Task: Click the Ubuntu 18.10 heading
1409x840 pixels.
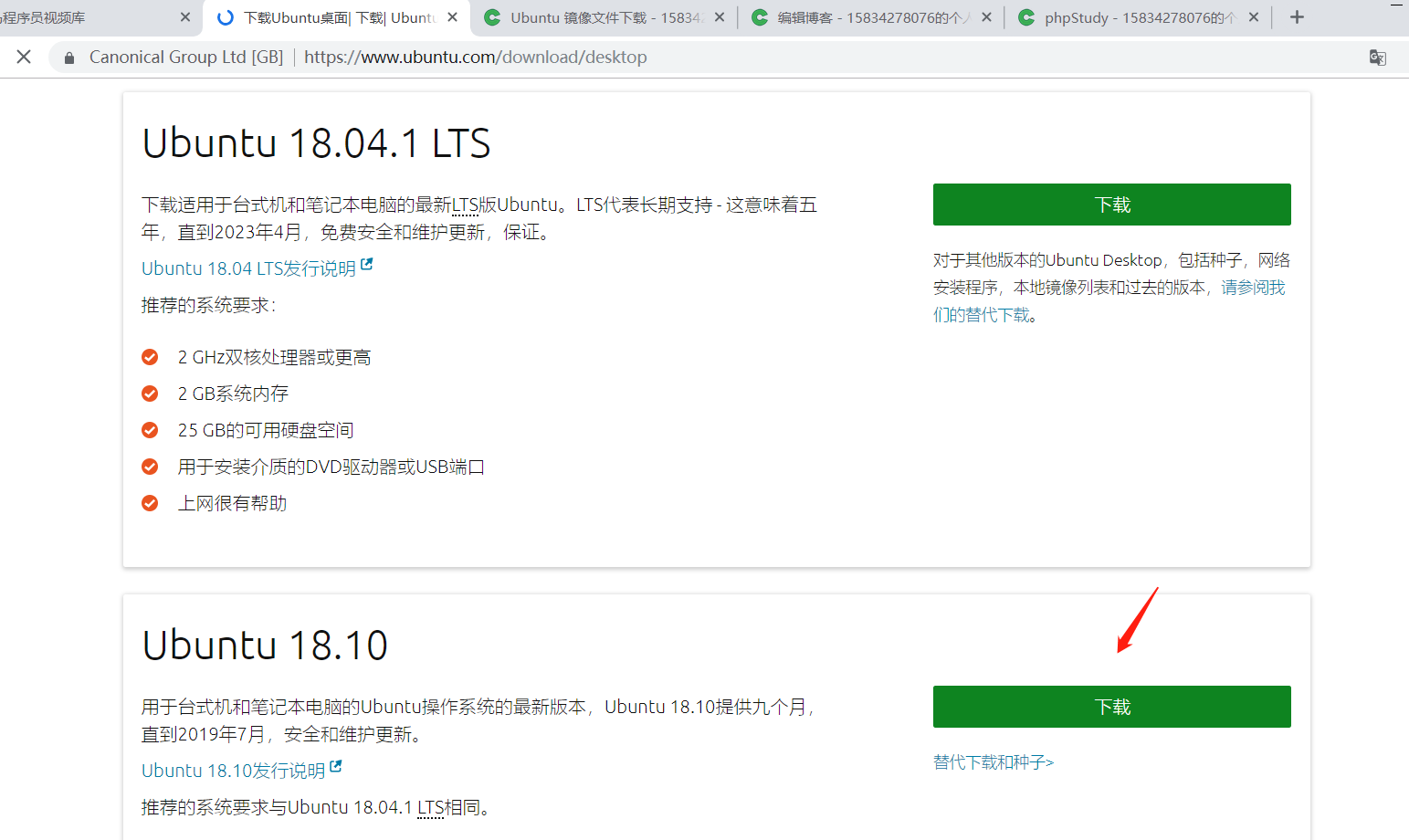Action: pyautogui.click(x=265, y=646)
